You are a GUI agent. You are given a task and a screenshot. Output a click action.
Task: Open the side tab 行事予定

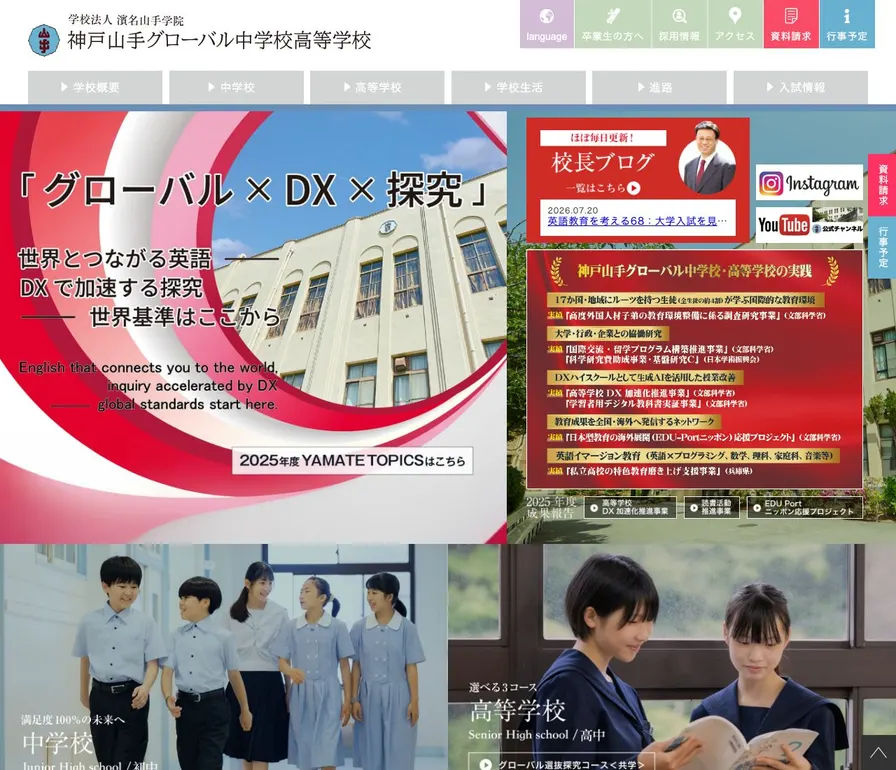[882, 247]
